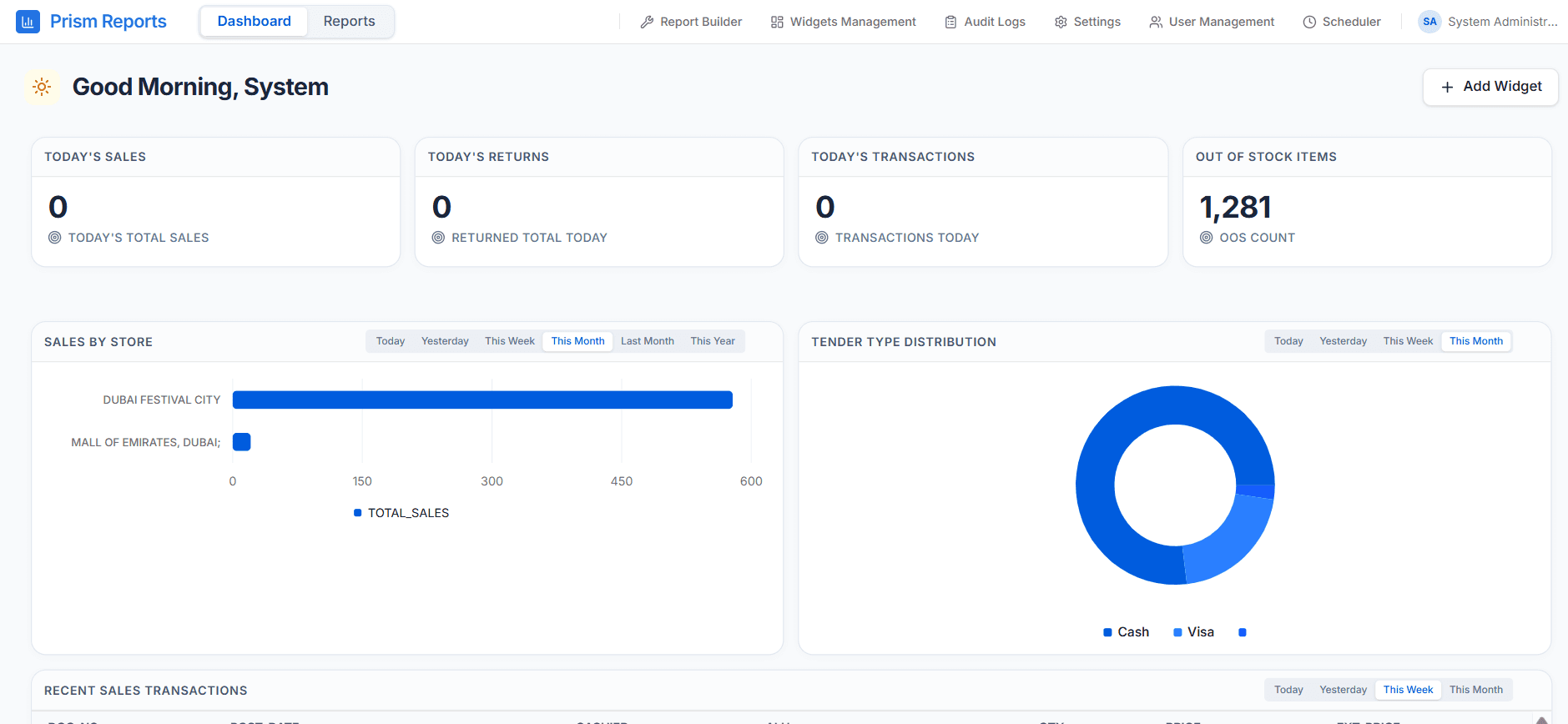Click the Prism Reports logo icon
The width and height of the screenshot is (1568, 724).
pyautogui.click(x=28, y=22)
